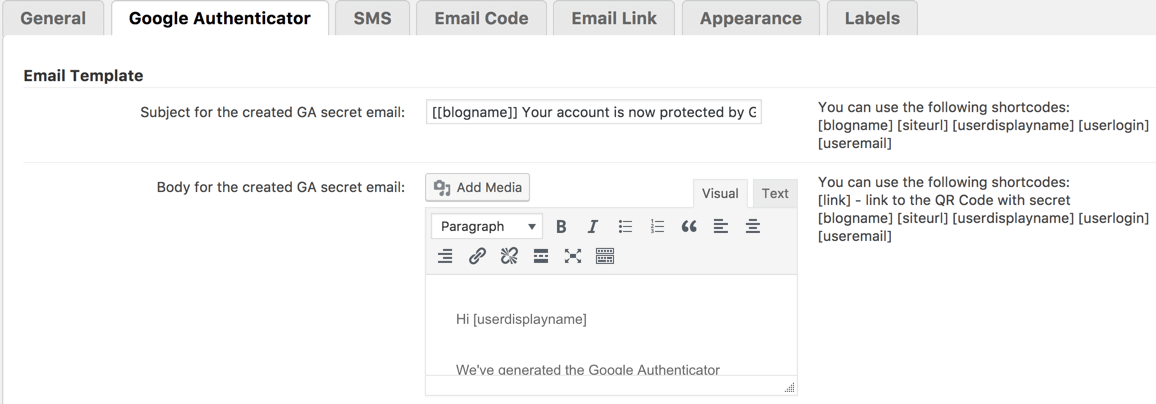Open the Email Code tab

click(481, 18)
